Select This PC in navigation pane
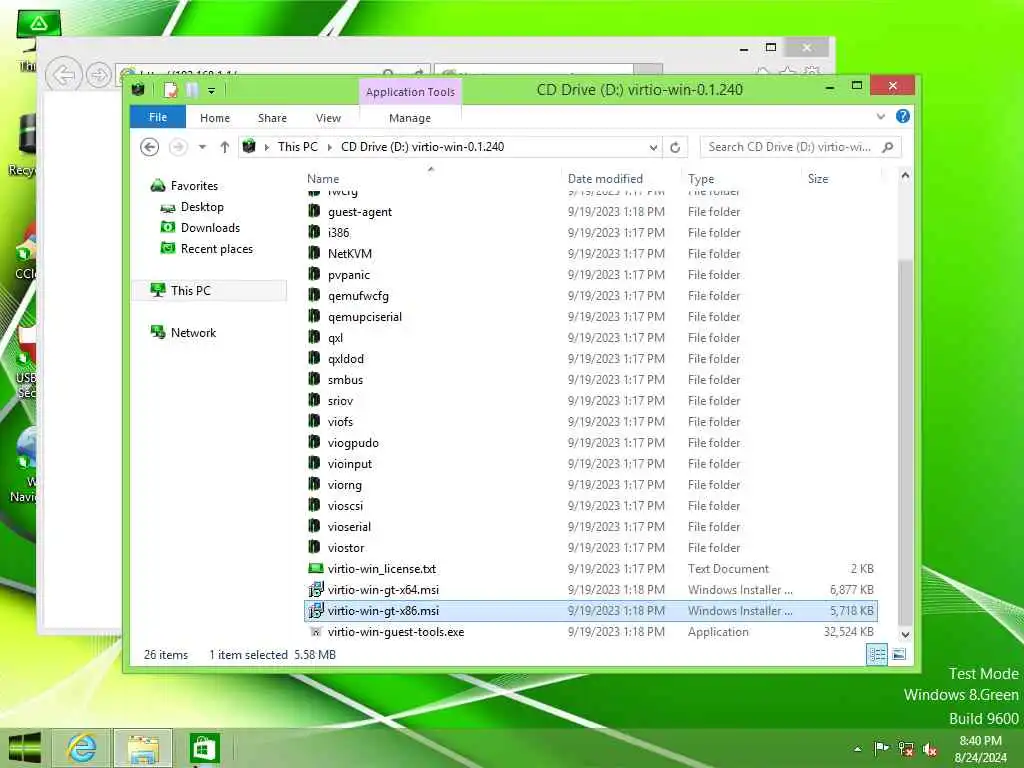 click(191, 290)
